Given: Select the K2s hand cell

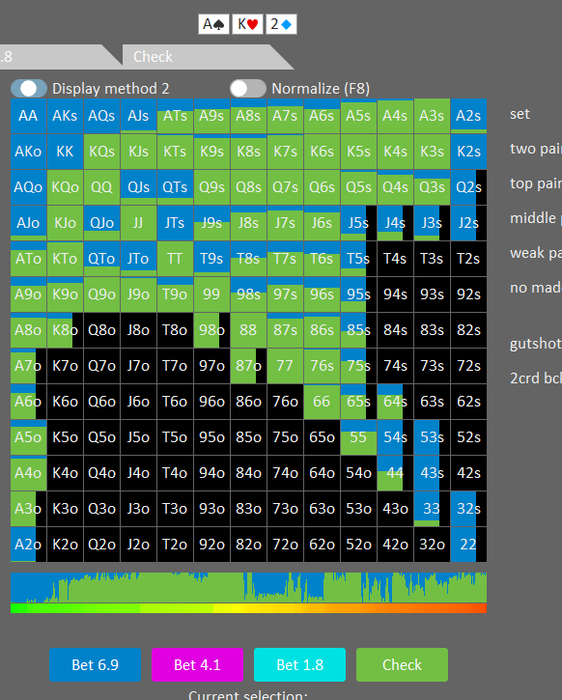Looking at the screenshot, I should pos(469,151).
